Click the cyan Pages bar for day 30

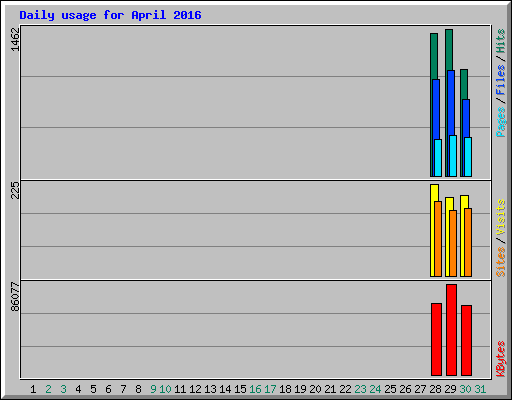(x=468, y=157)
